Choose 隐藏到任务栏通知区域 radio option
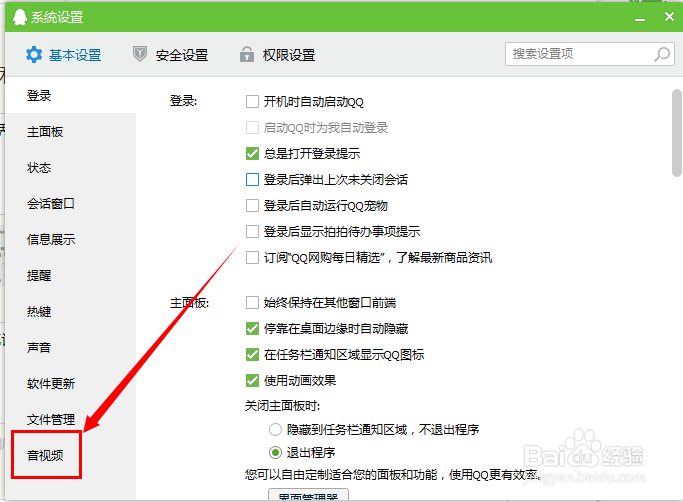 275,430
